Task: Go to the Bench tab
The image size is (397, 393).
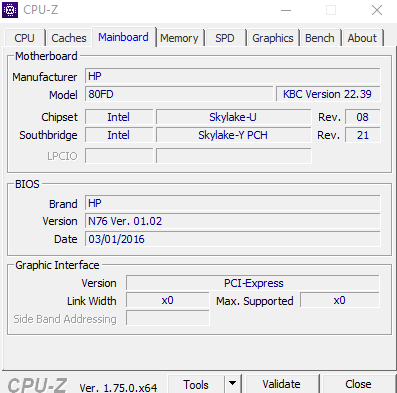Action: (320, 38)
